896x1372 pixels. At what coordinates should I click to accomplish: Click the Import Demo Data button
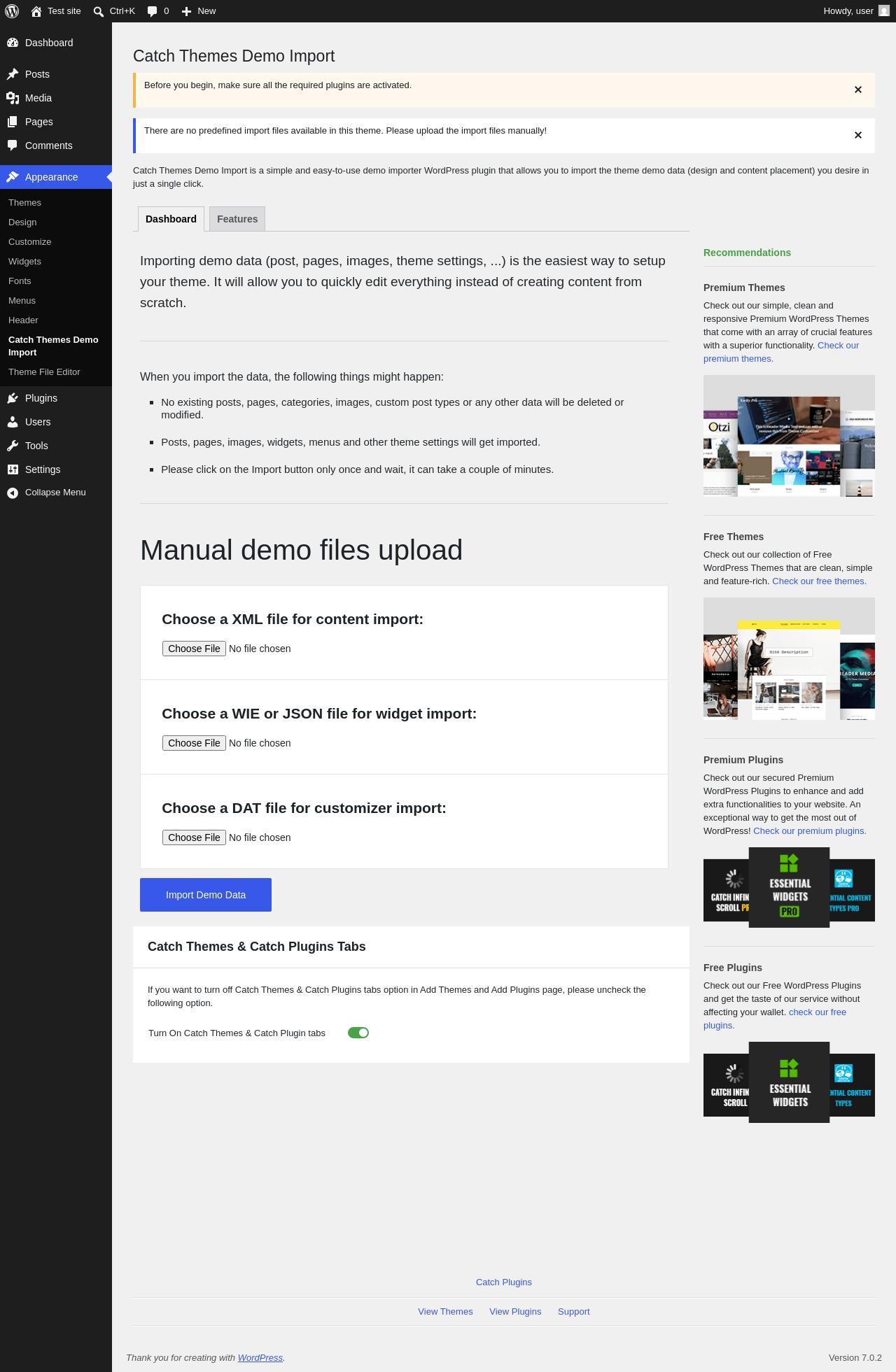pos(206,895)
